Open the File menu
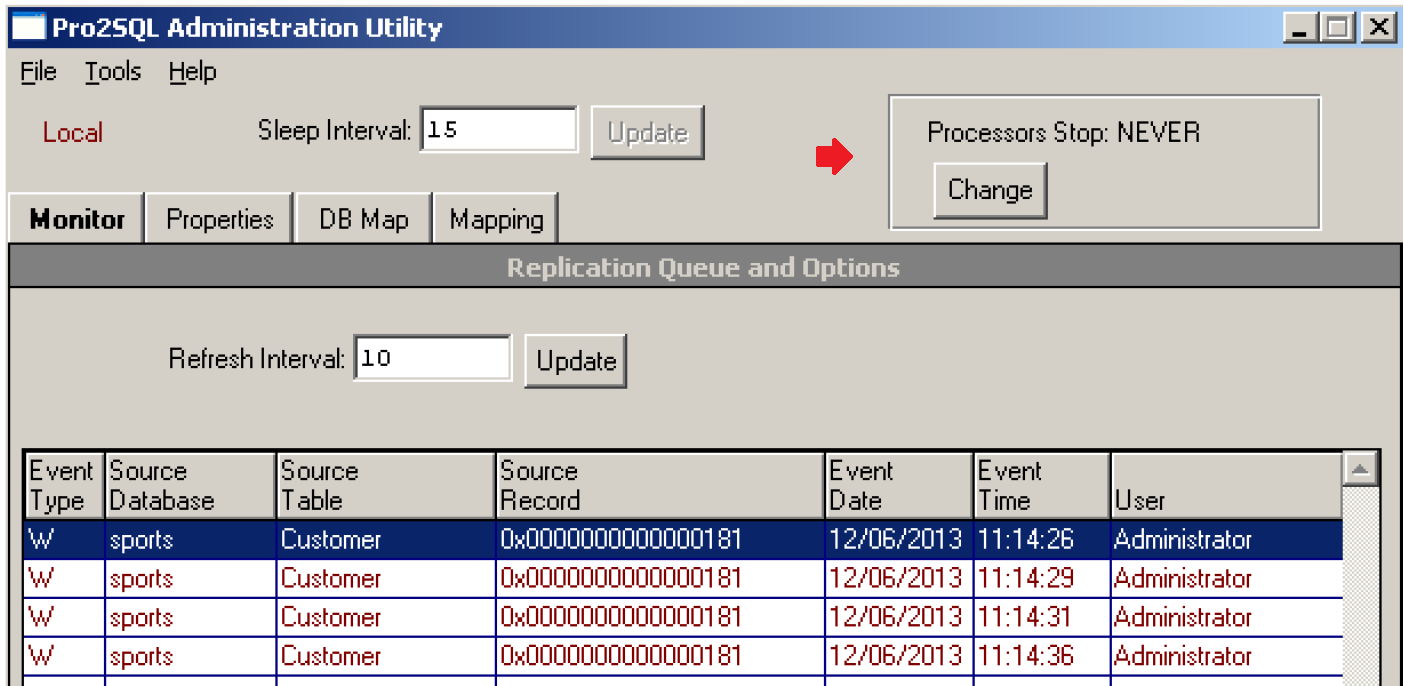 38,72
